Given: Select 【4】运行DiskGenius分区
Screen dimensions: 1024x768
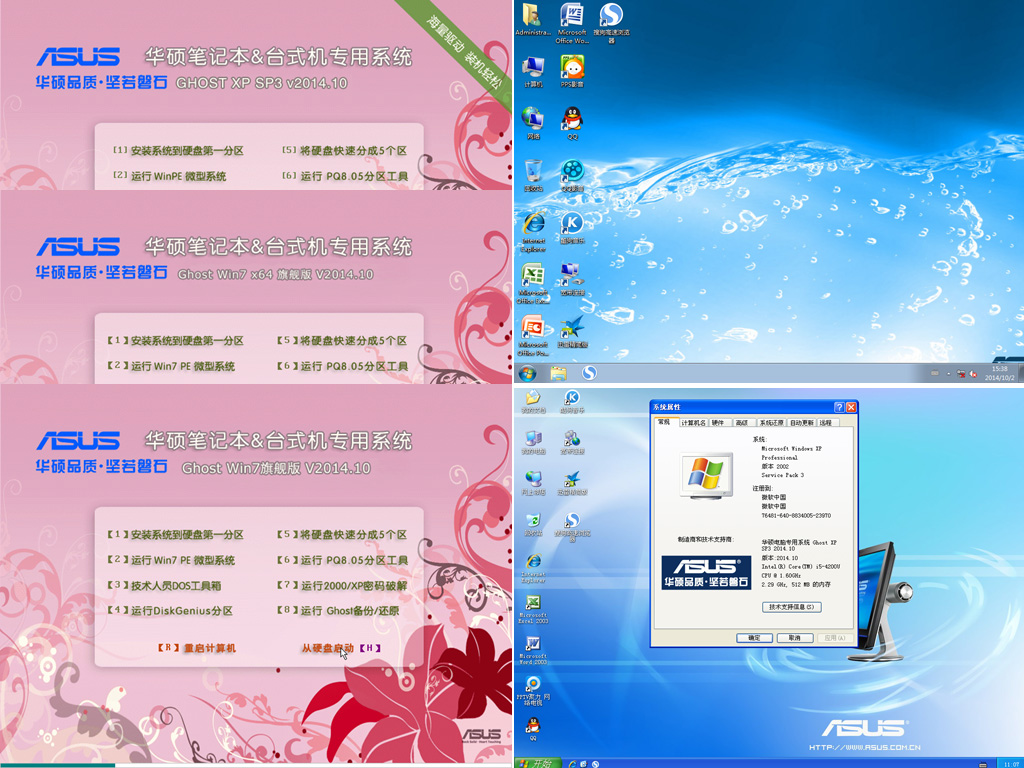Looking at the screenshot, I should (x=170, y=611).
